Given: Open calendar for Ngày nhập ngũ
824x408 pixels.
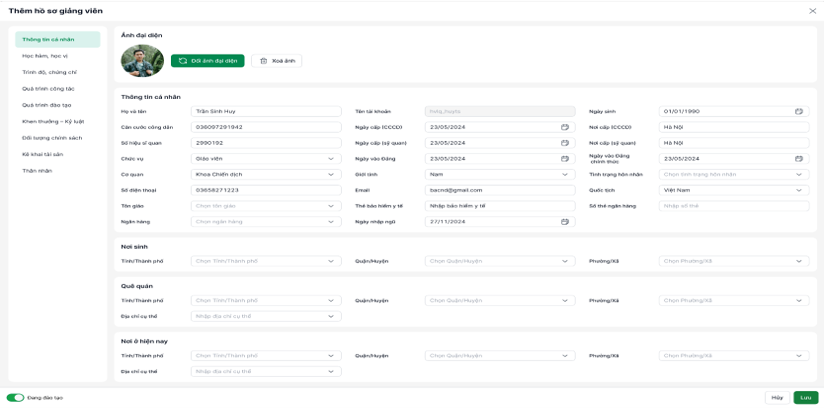Looking at the screenshot, I should (564, 222).
